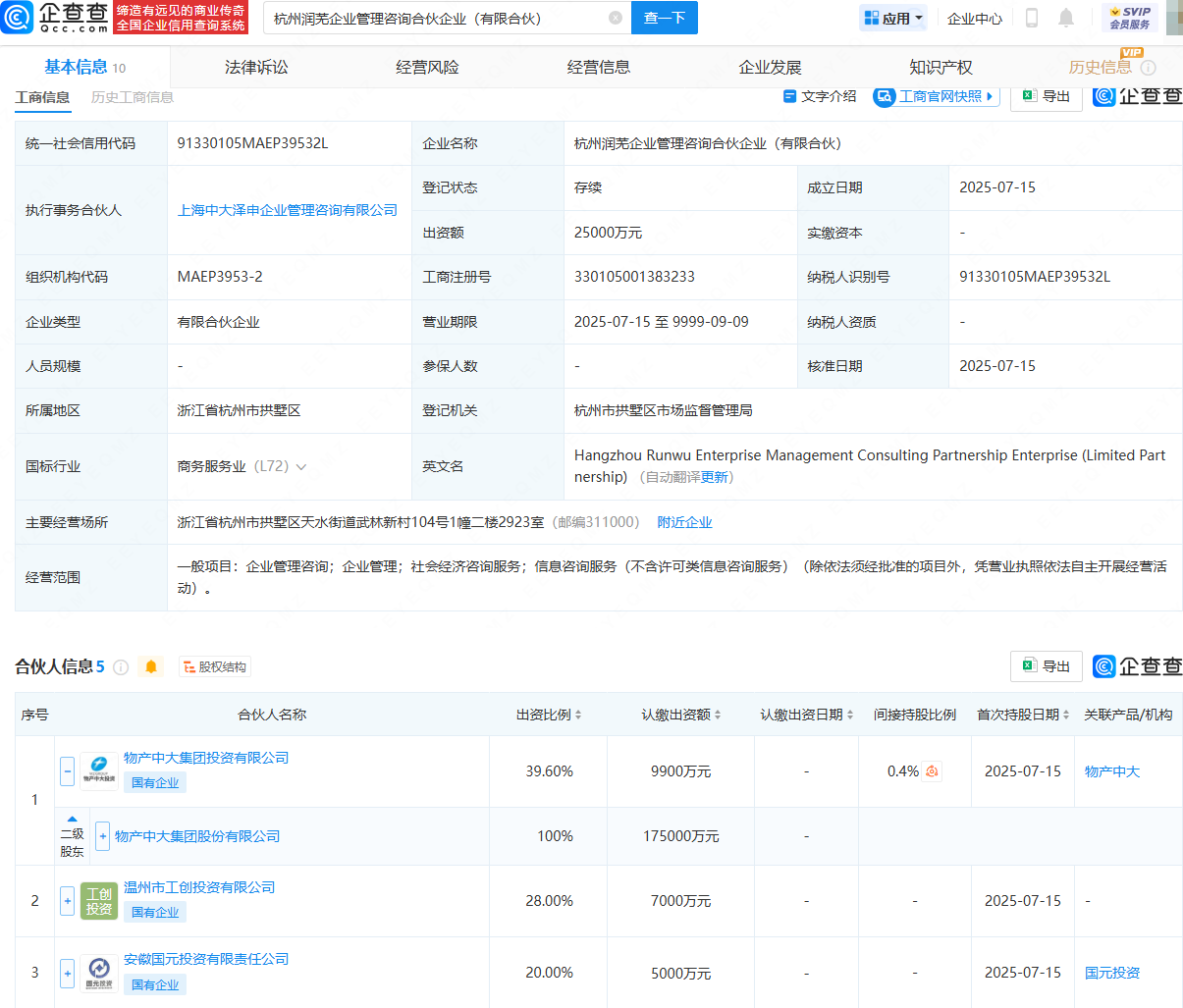The image size is (1183, 1008).
Task: Click 国元投资 company logo
Action: click(99, 973)
